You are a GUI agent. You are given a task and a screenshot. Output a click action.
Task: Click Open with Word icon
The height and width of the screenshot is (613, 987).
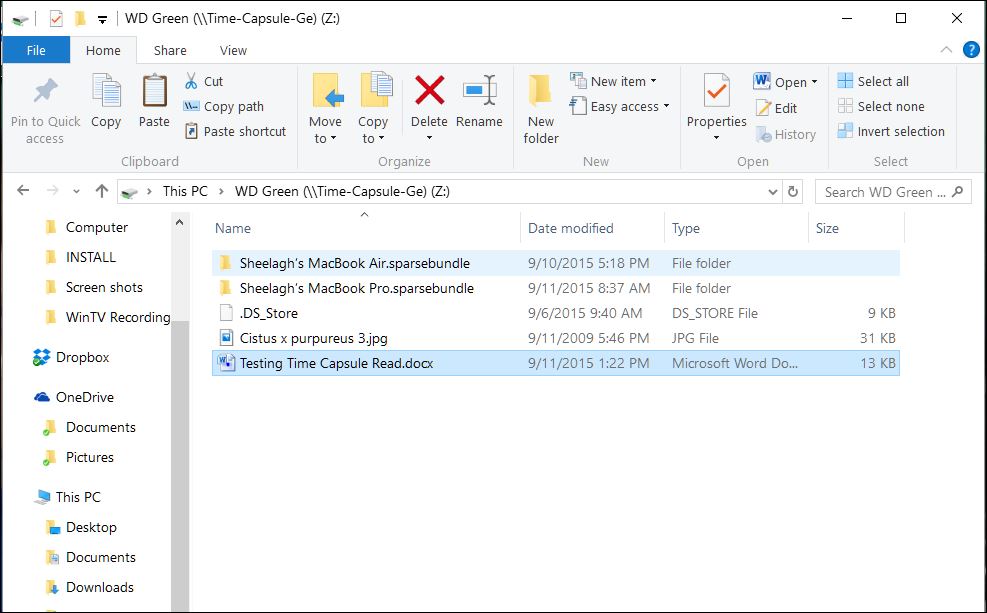pos(762,81)
